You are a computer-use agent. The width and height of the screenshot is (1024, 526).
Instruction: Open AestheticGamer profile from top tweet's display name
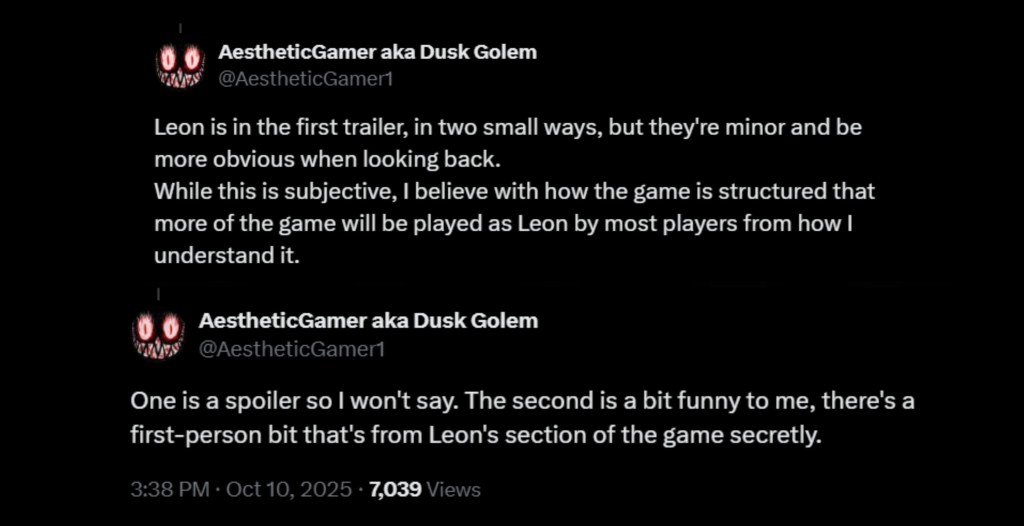[378, 52]
